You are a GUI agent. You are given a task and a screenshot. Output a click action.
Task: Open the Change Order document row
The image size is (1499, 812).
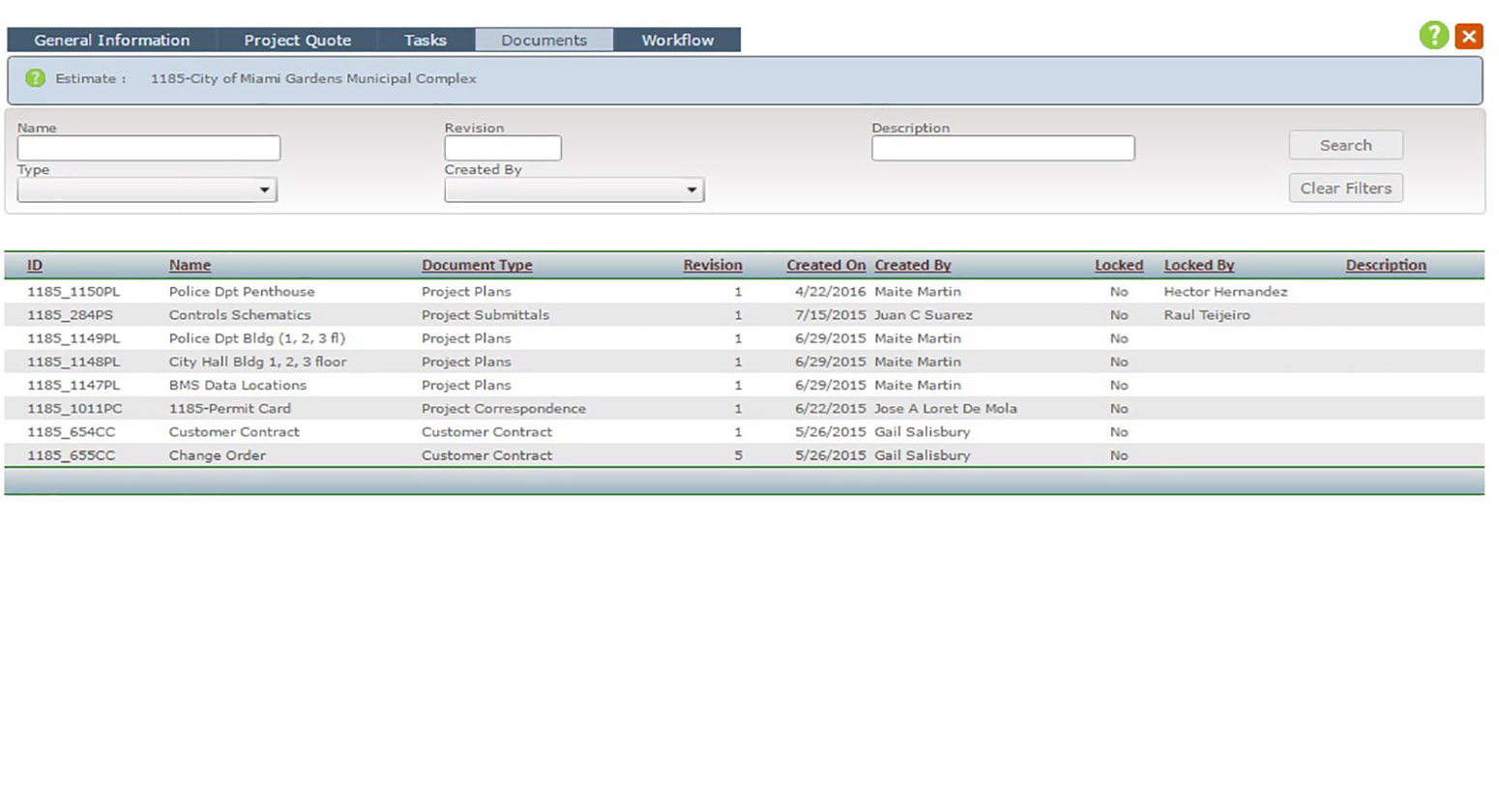coord(217,455)
